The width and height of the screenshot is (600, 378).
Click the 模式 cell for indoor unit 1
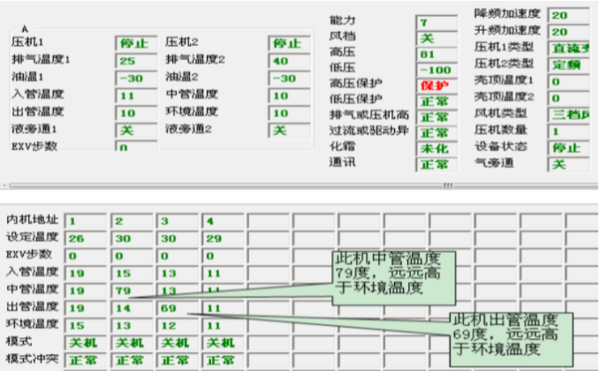(86, 343)
